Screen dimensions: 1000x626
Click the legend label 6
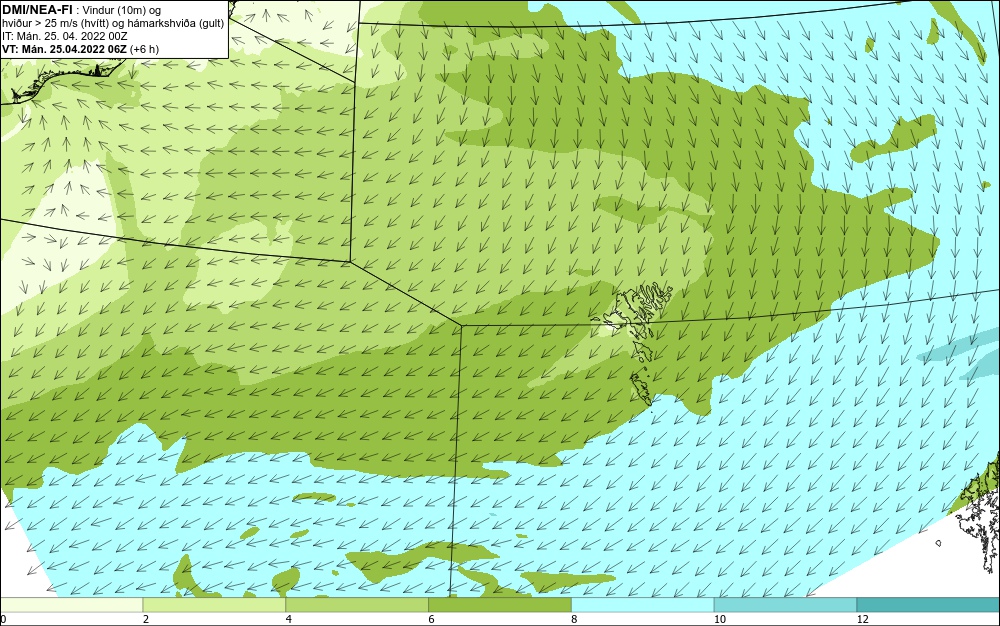[x=432, y=619]
